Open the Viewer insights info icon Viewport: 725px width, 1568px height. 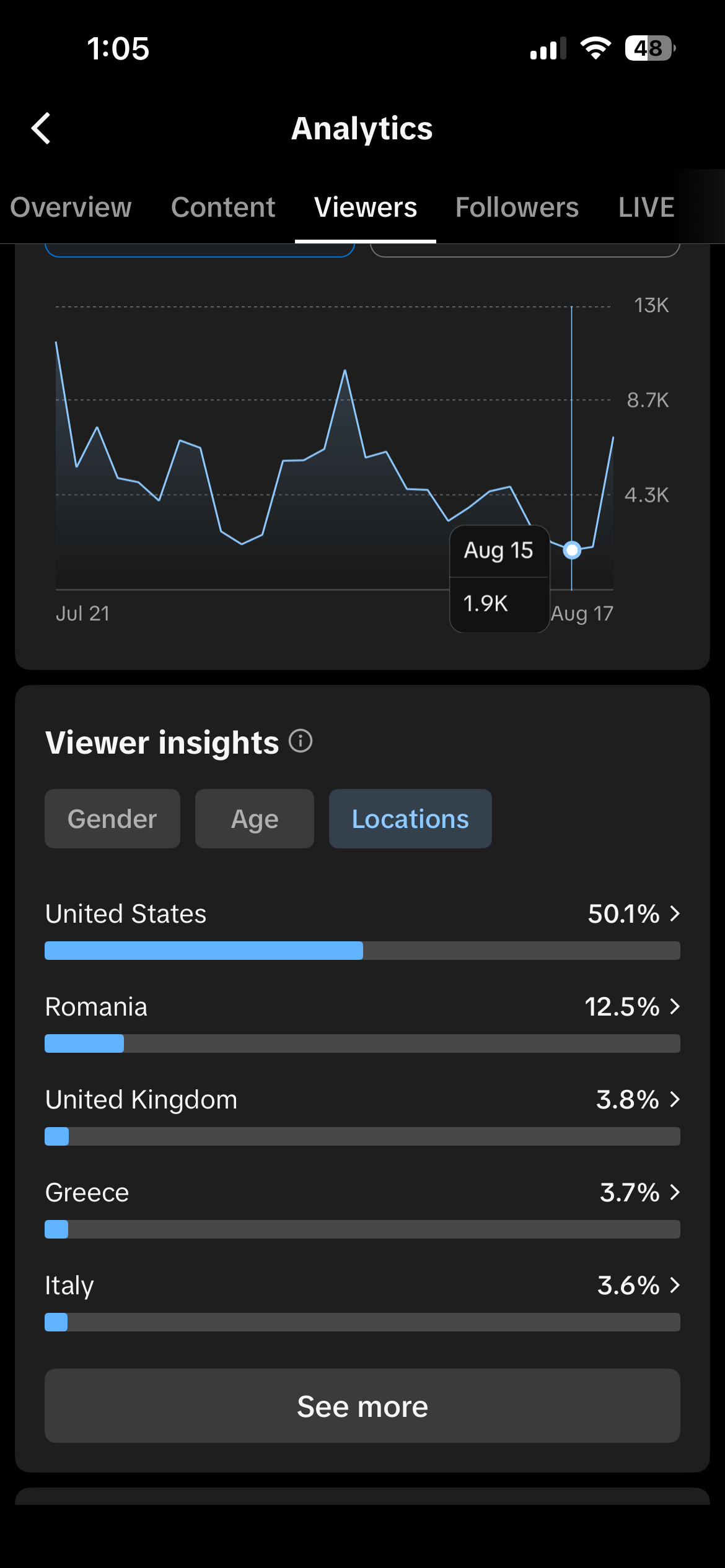coord(301,741)
